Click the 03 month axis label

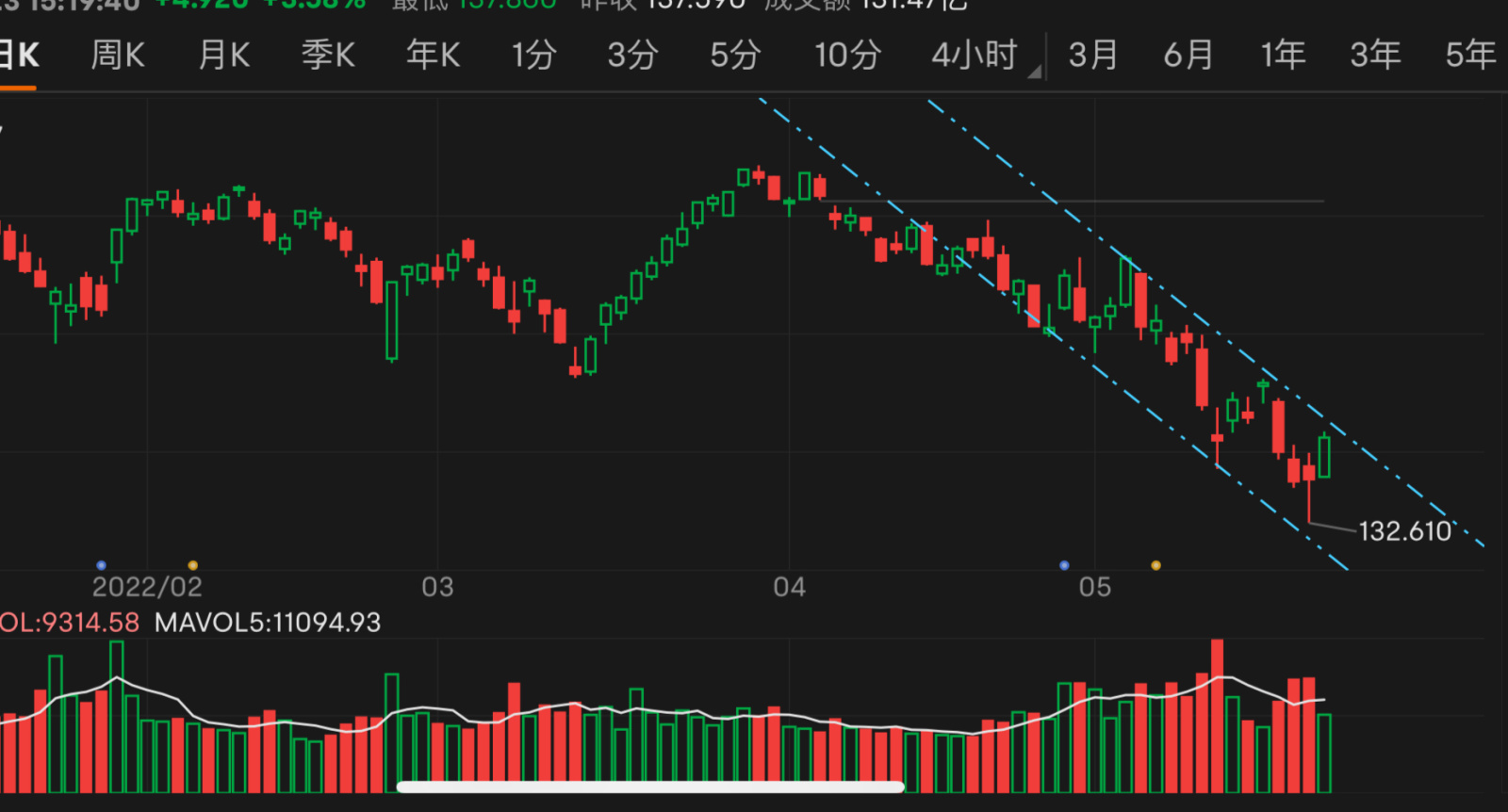pos(437,588)
